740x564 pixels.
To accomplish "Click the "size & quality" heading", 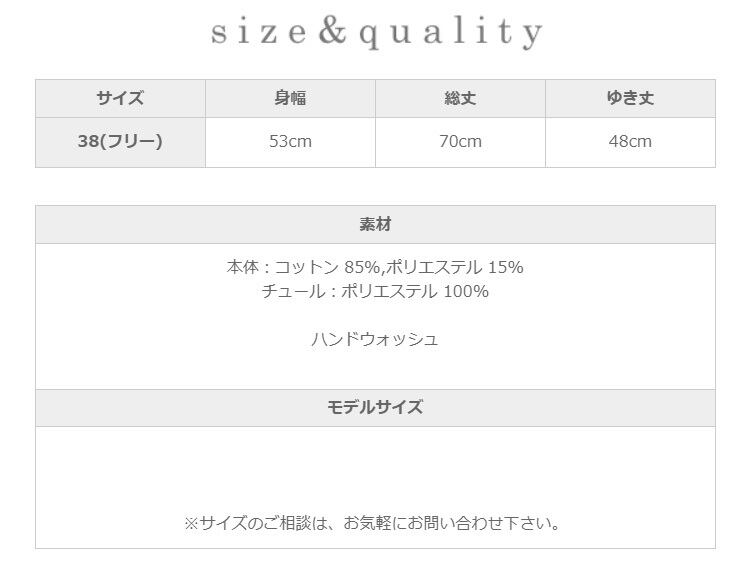I will [x=375, y=32].
